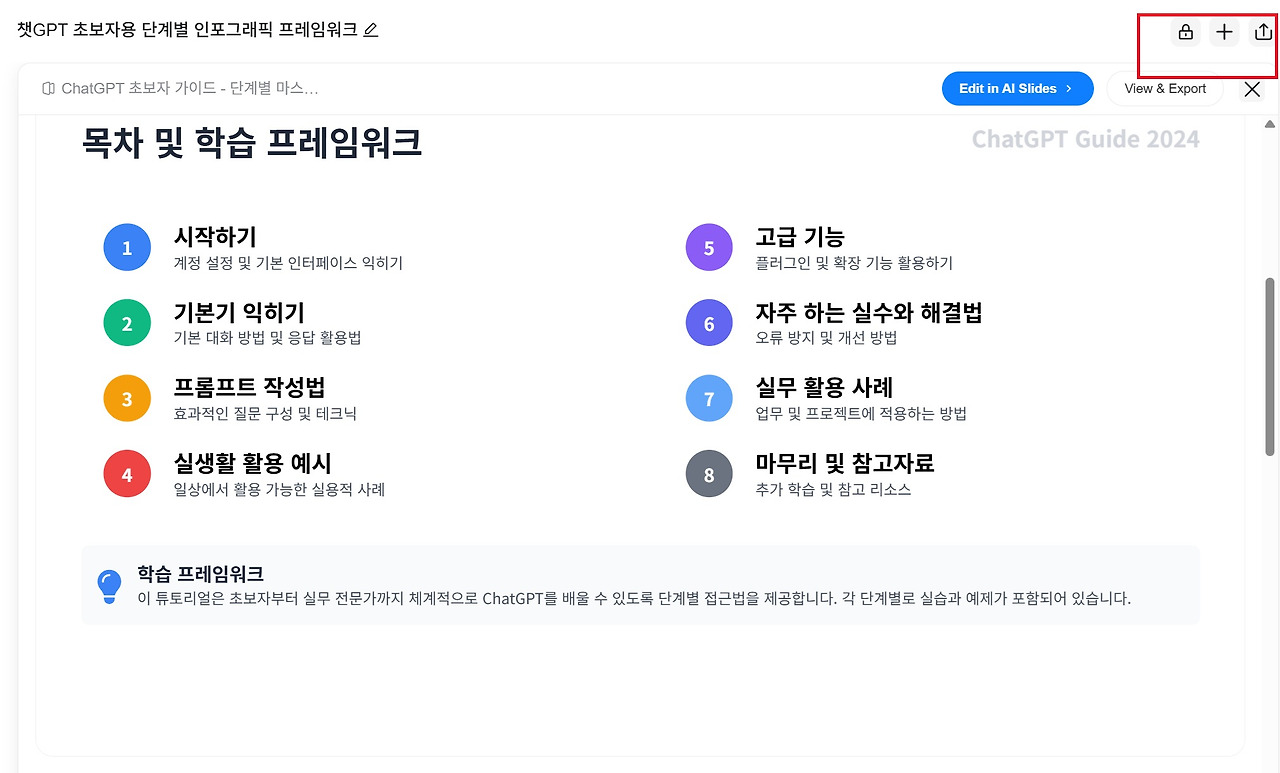Click the pencil icon to rename the document title
Image resolution: width=1280 pixels, height=773 pixels.
(371, 31)
